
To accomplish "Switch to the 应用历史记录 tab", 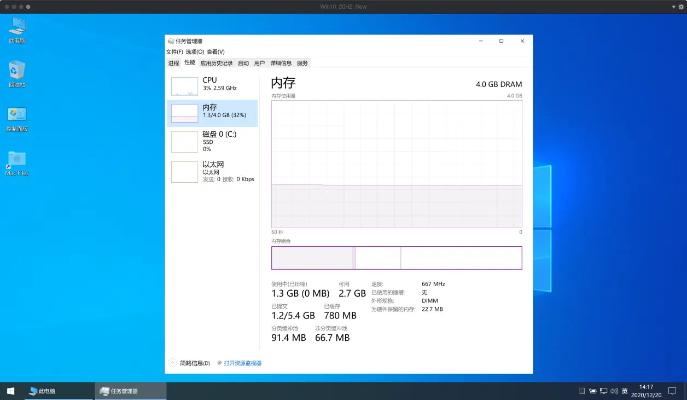I will [216, 62].
